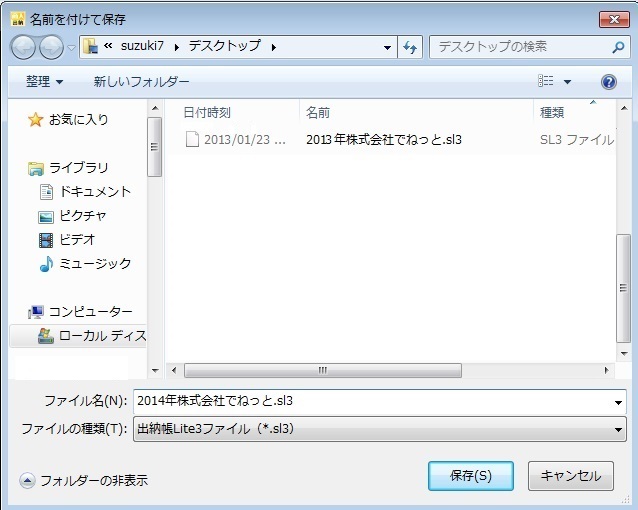The image size is (638, 510).
Task: Click the 2013/01/23 date cell
Action: pos(245,140)
